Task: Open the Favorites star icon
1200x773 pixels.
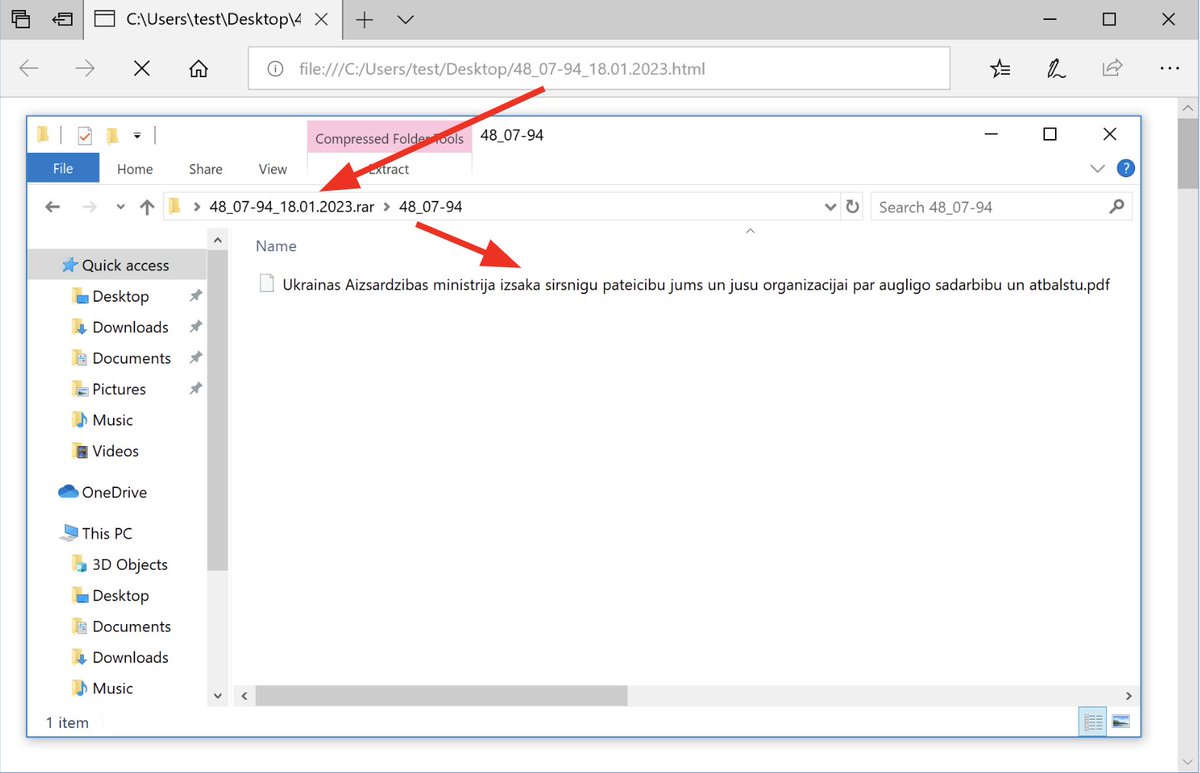Action: (x=1000, y=69)
